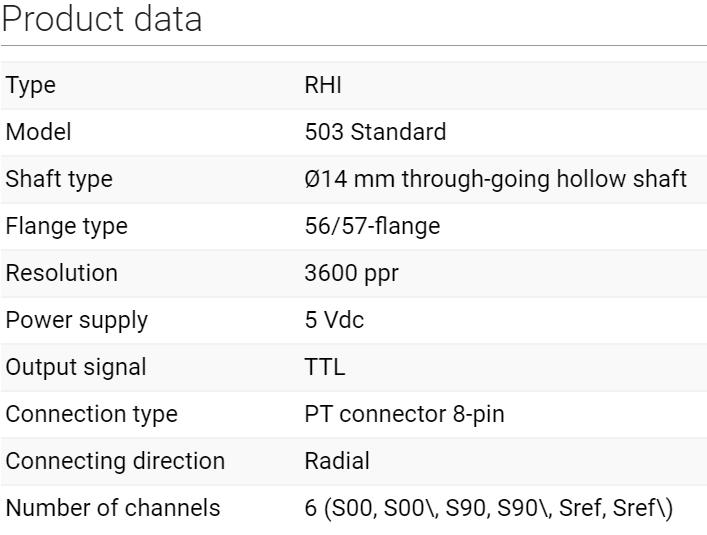Click the "Connecting direction" label

[x=116, y=461]
